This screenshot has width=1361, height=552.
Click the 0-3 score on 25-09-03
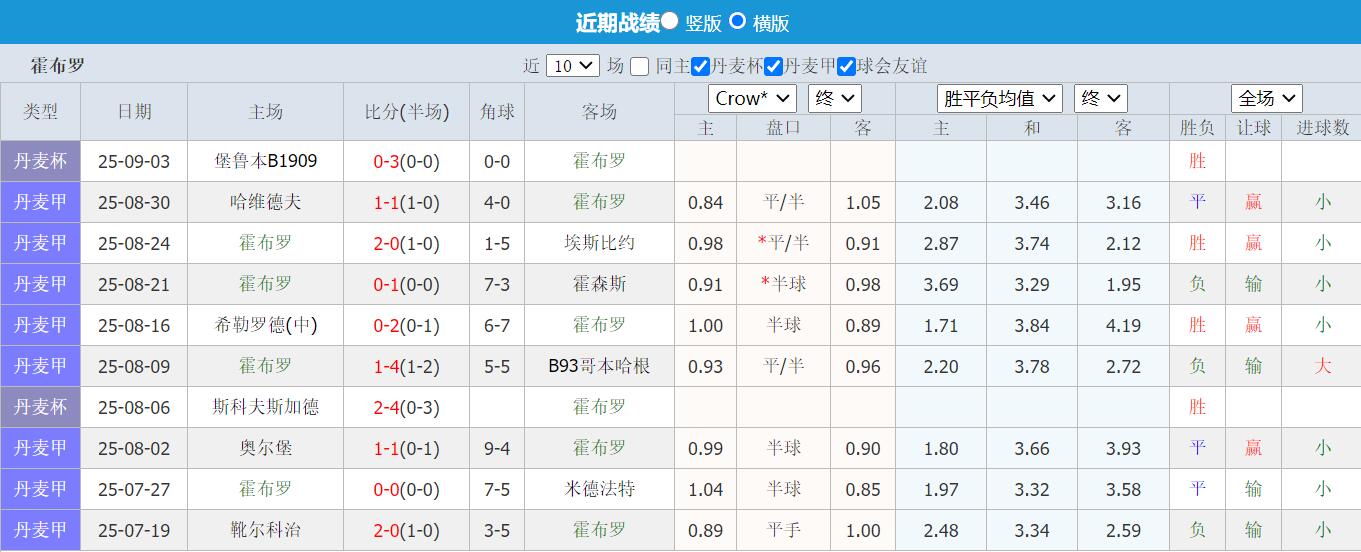click(x=386, y=161)
